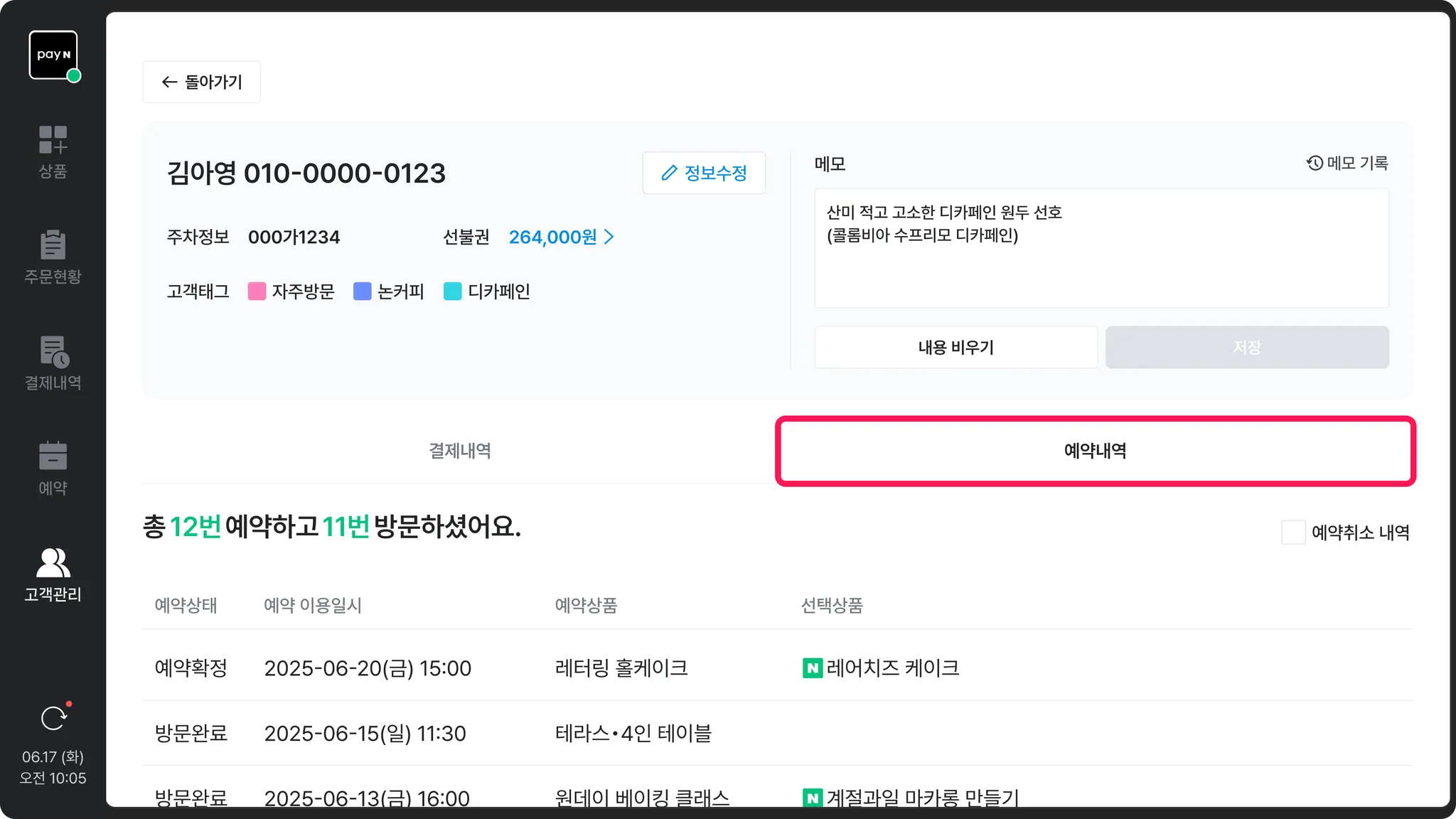Click the 정보수정 edit info button
Viewport: 1456px width, 819px height.
(x=704, y=173)
